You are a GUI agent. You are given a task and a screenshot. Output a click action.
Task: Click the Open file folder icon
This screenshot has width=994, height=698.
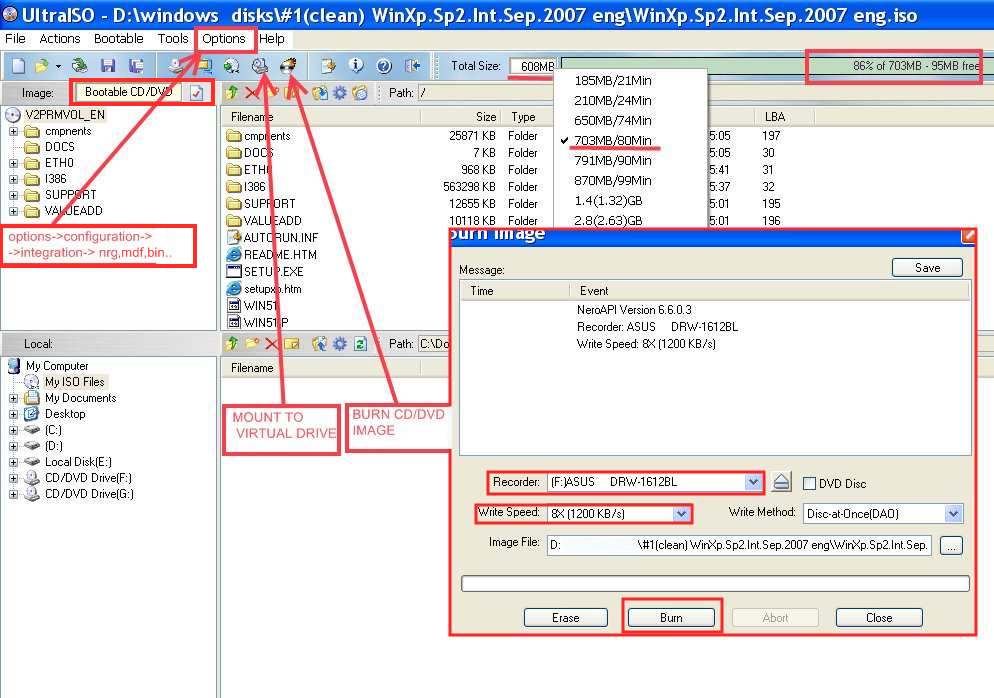coord(42,66)
